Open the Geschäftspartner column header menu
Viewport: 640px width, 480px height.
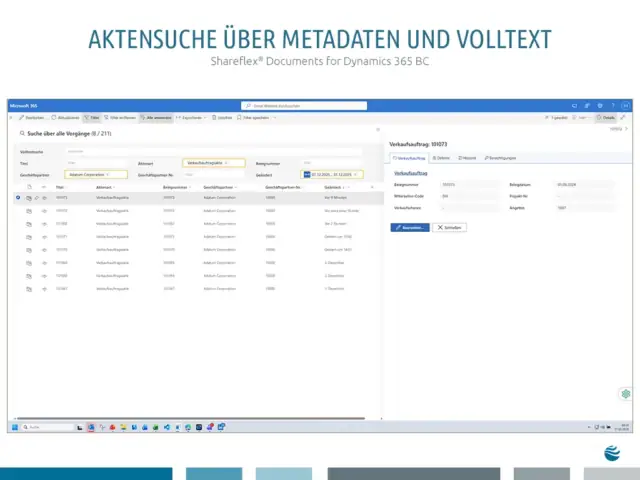point(220,187)
